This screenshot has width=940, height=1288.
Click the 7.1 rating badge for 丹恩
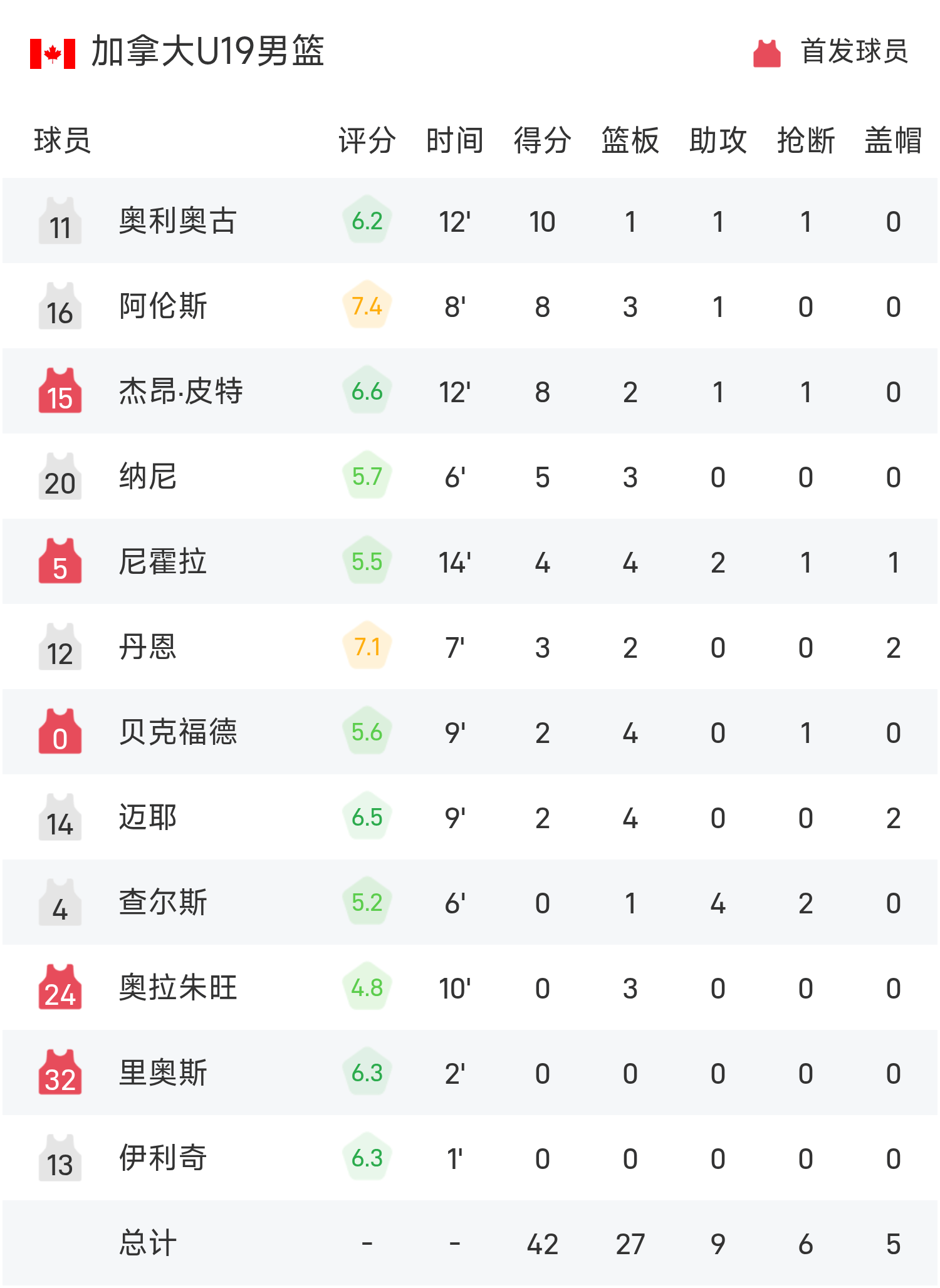coord(367,647)
